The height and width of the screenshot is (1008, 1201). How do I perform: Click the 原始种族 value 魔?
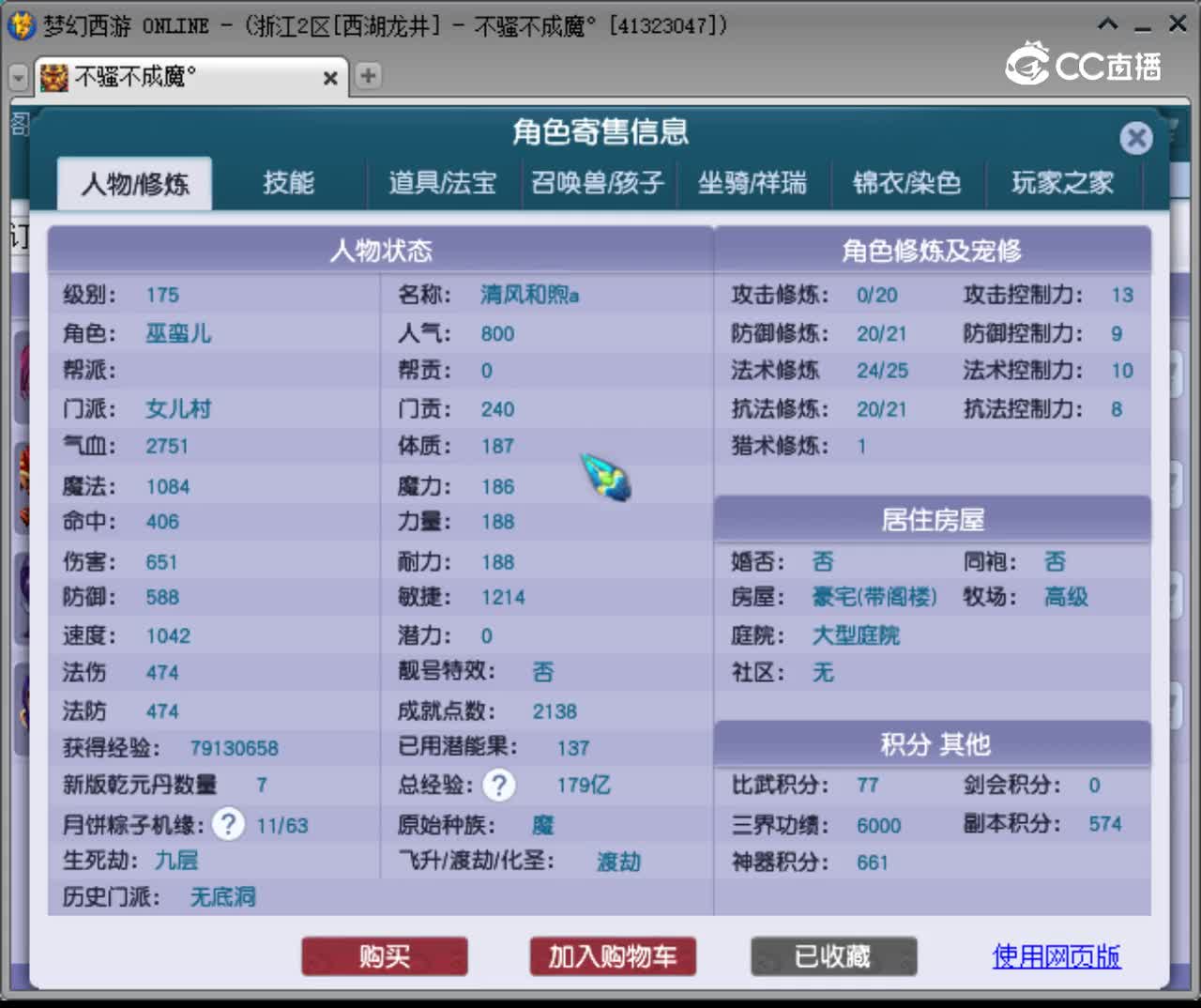pos(543,825)
